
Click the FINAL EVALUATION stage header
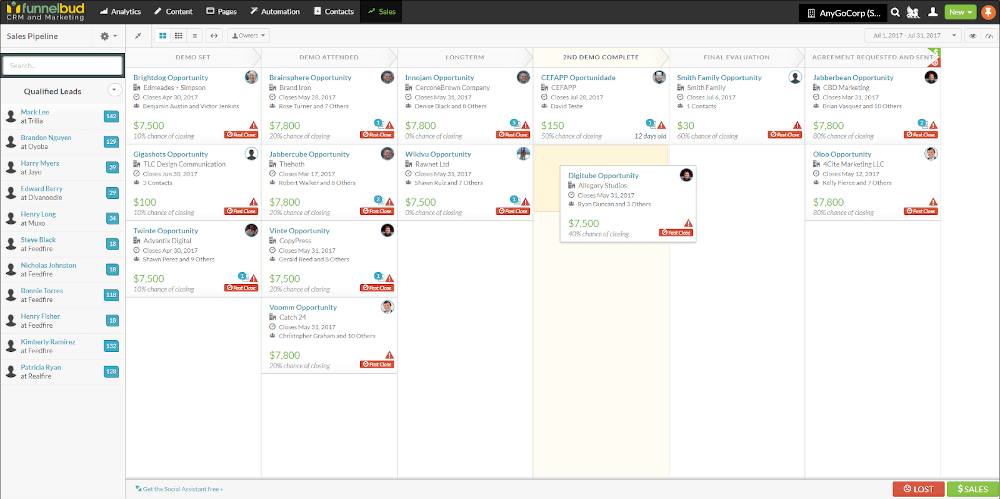coord(737,57)
